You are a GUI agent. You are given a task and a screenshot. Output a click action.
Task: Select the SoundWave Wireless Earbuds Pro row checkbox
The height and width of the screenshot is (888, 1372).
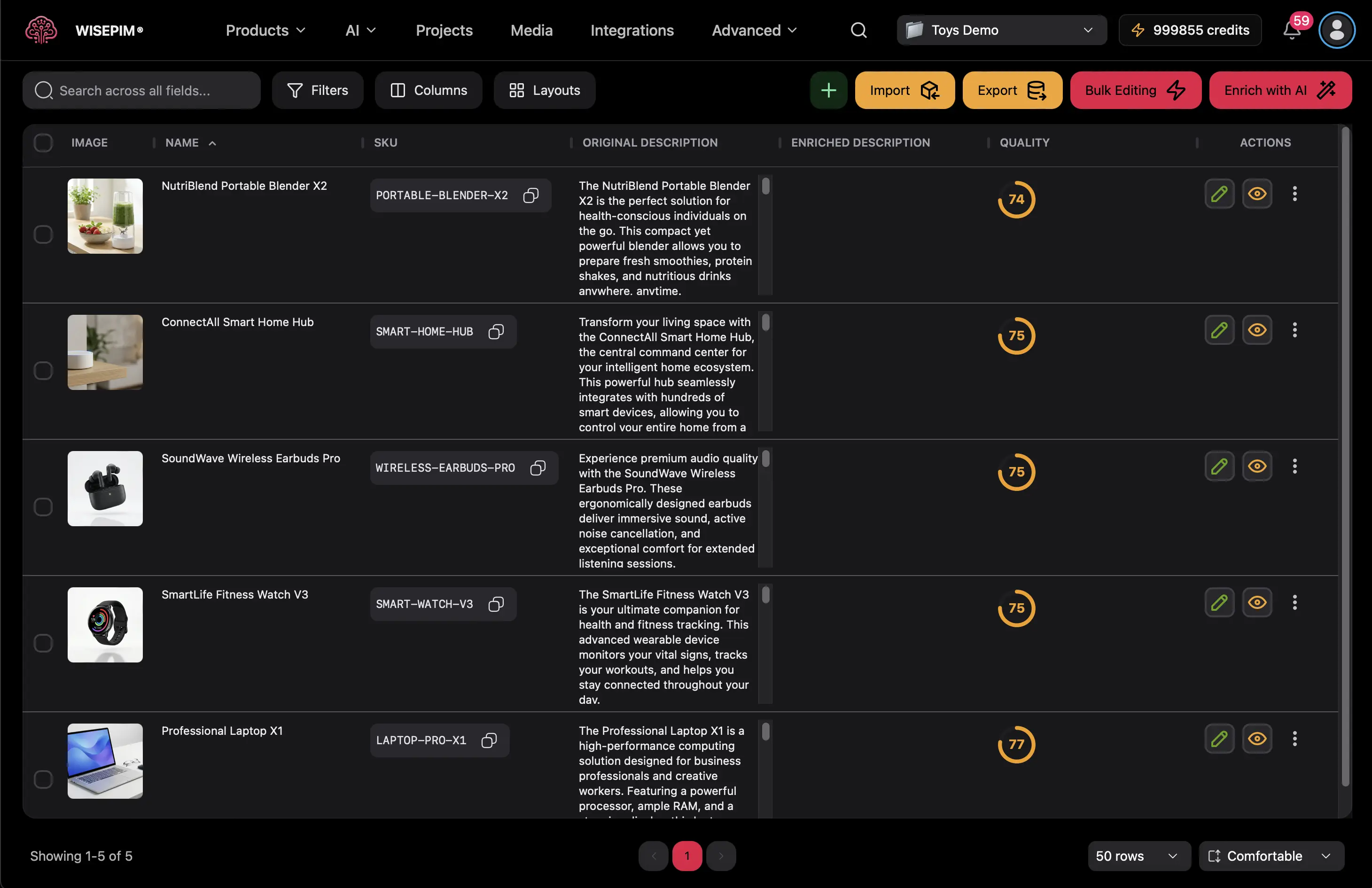coord(43,507)
